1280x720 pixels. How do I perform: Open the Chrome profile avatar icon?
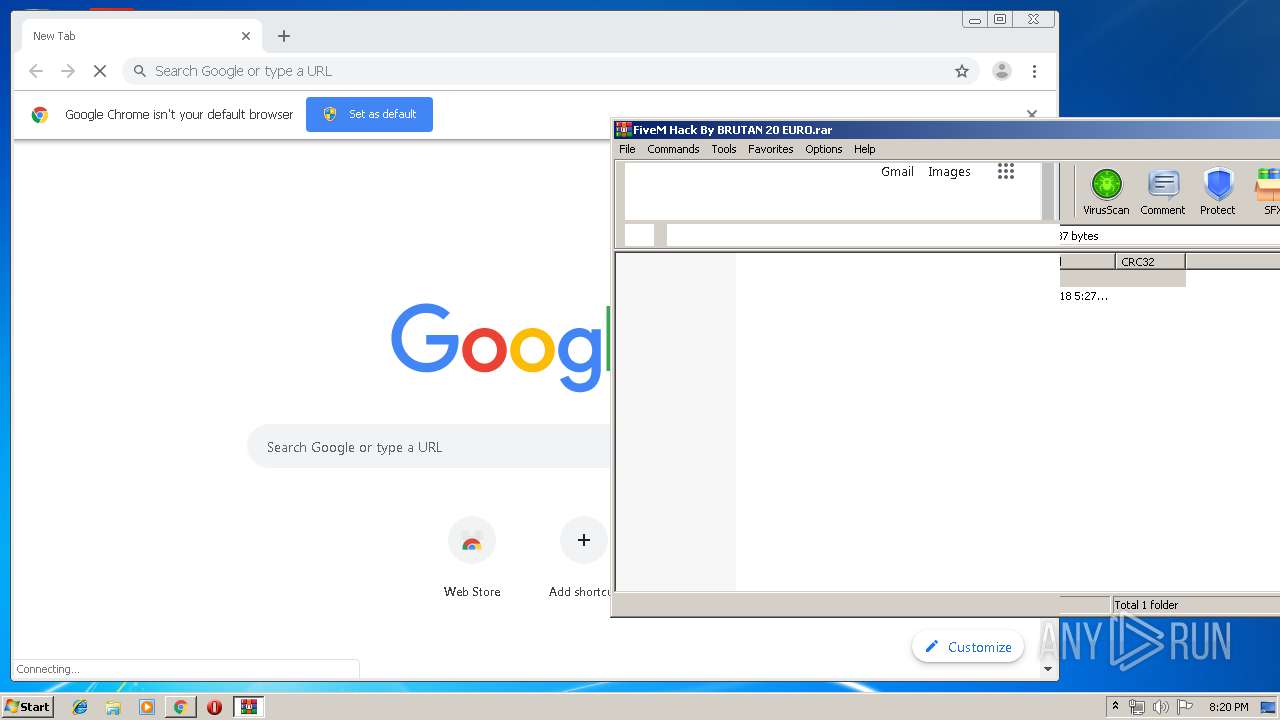[1001, 71]
